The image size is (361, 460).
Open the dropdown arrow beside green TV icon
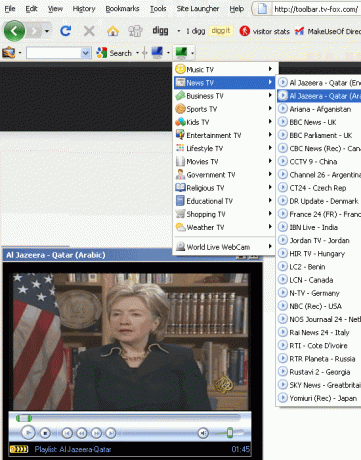(192, 53)
